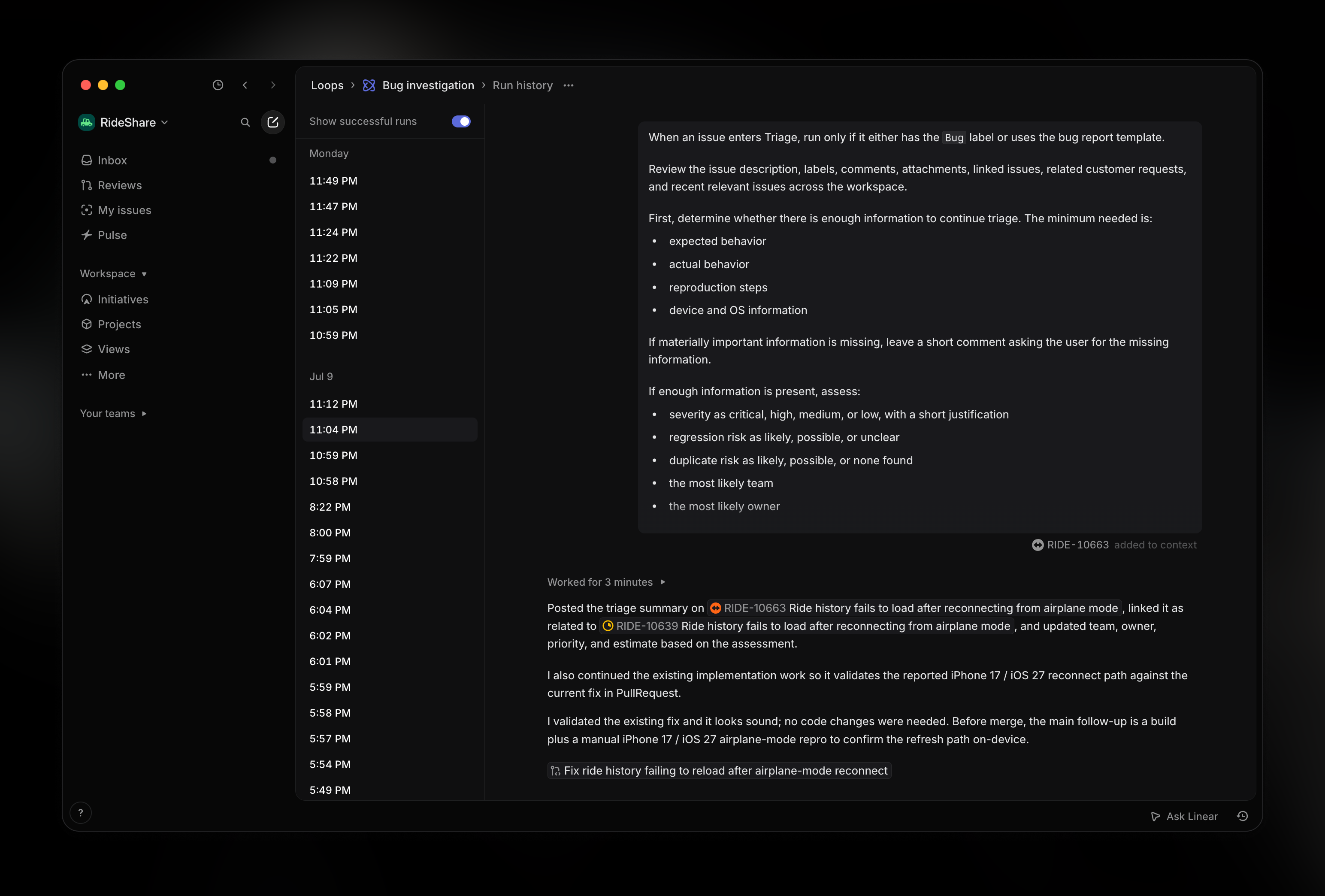
Task: Open Pulse in the sidebar
Action: 178,235
